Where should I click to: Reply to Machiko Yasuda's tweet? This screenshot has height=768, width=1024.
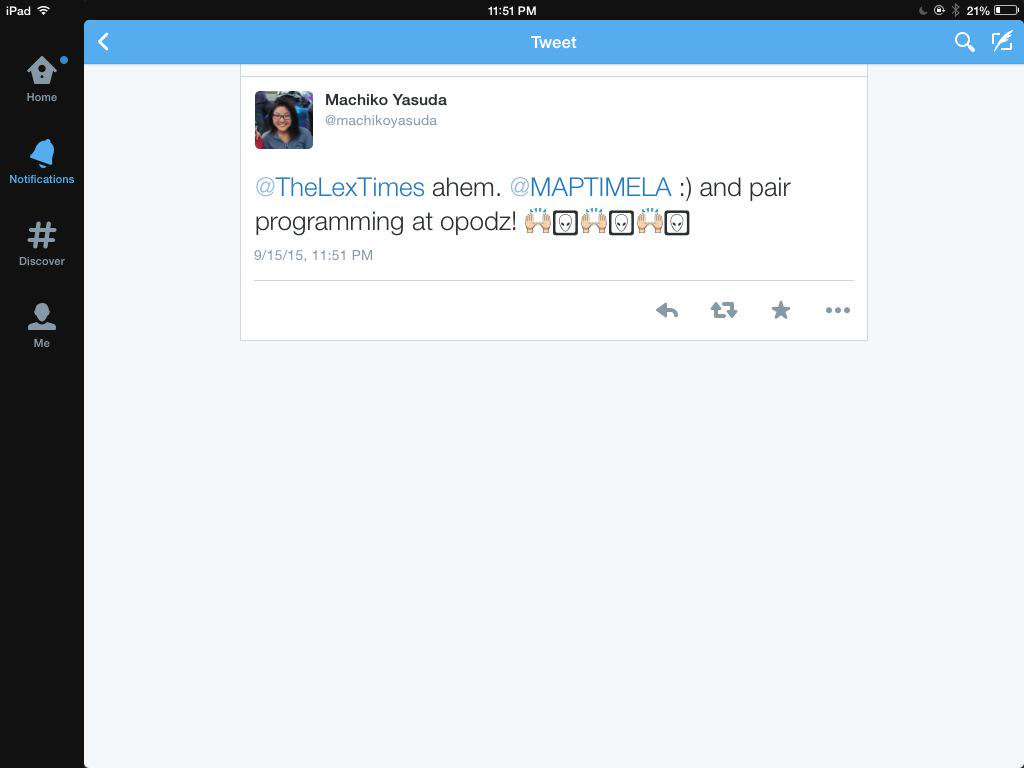coord(667,310)
